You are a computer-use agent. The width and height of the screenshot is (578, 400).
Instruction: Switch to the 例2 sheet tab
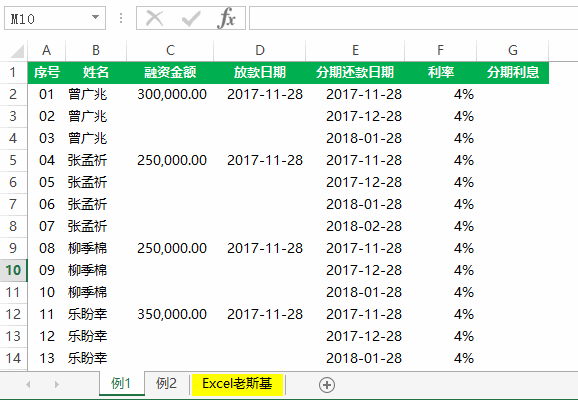166,384
